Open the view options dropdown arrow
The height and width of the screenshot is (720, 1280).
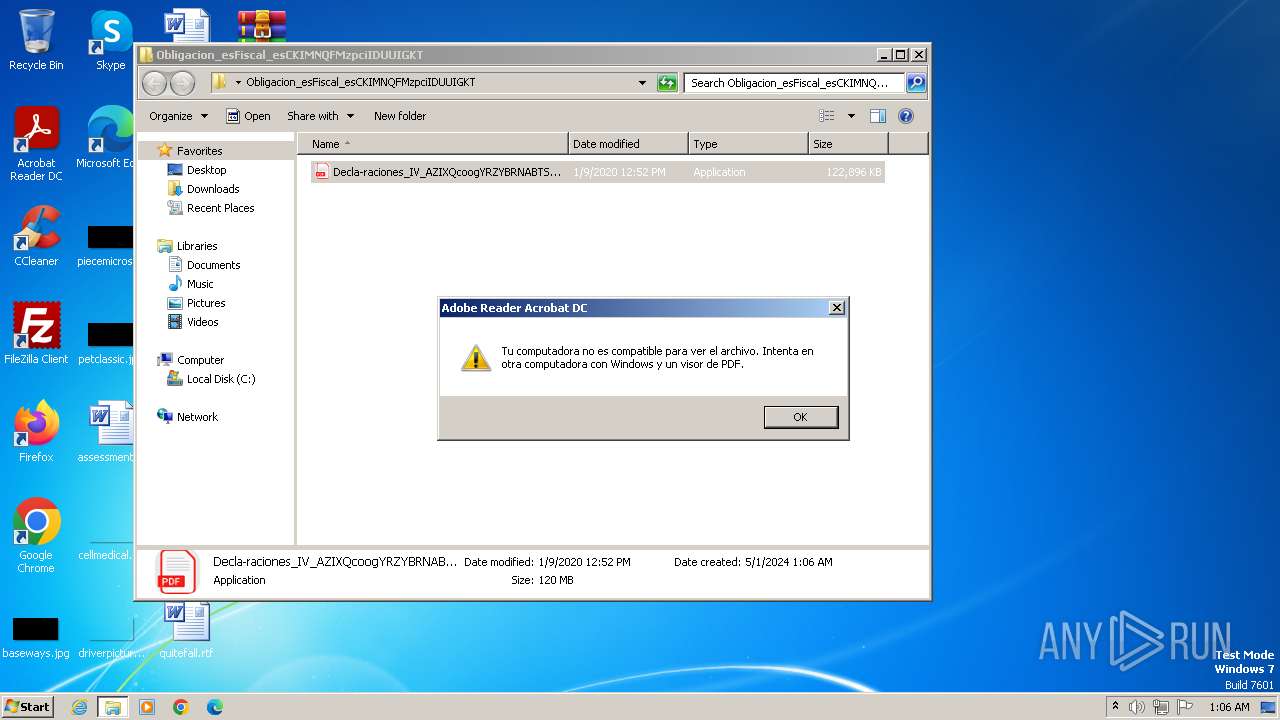(x=851, y=116)
